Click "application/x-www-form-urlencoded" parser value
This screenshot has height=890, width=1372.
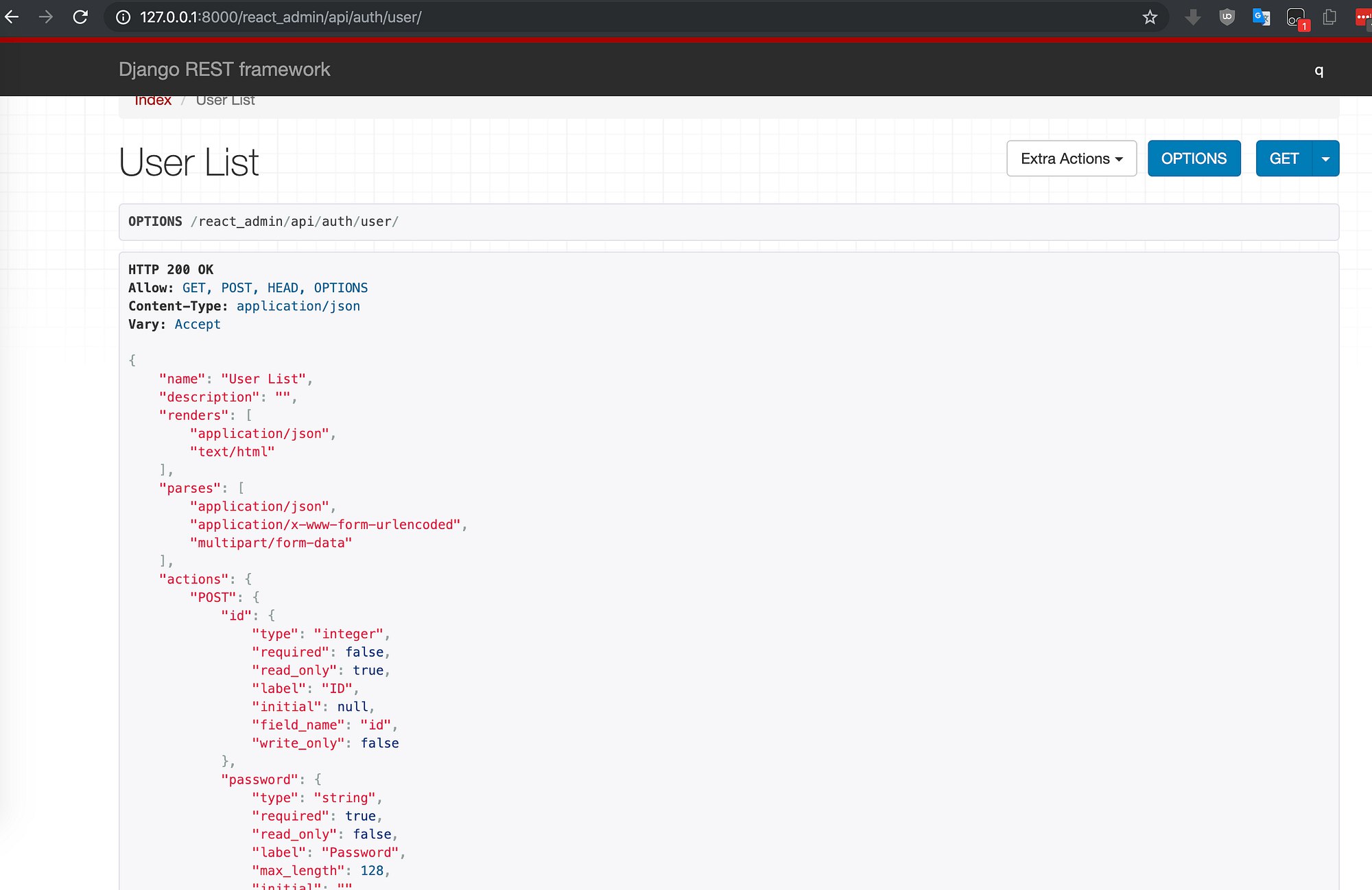pyautogui.click(x=326, y=524)
